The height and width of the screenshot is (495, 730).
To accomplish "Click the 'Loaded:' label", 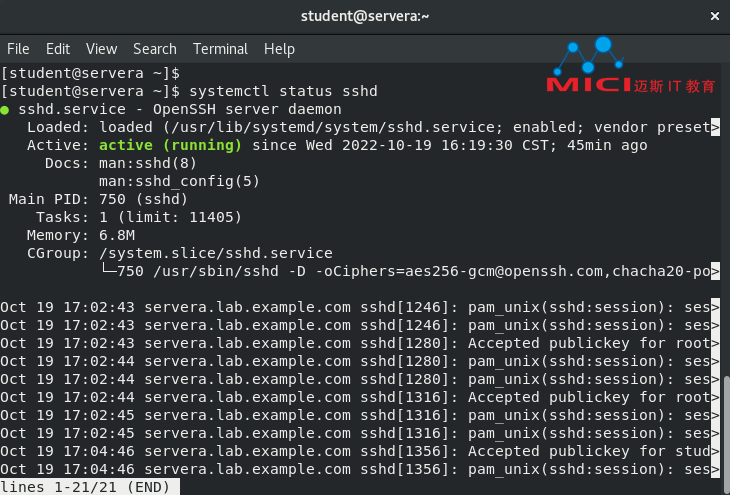I will pyautogui.click(x=57, y=127).
